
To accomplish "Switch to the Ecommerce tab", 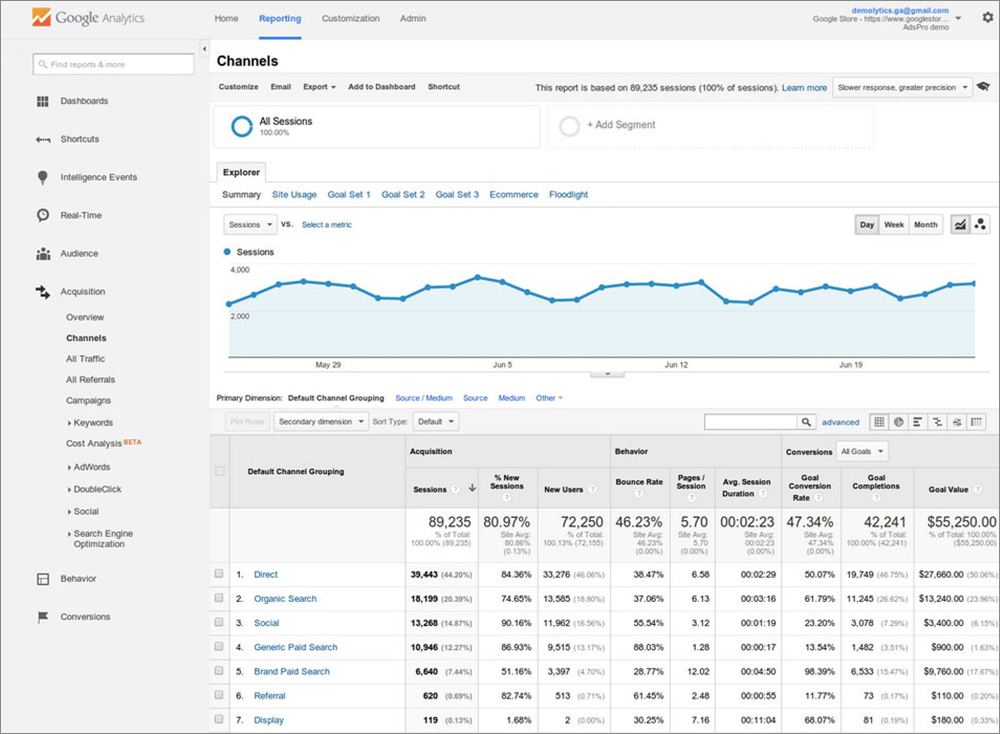I will click(x=513, y=194).
